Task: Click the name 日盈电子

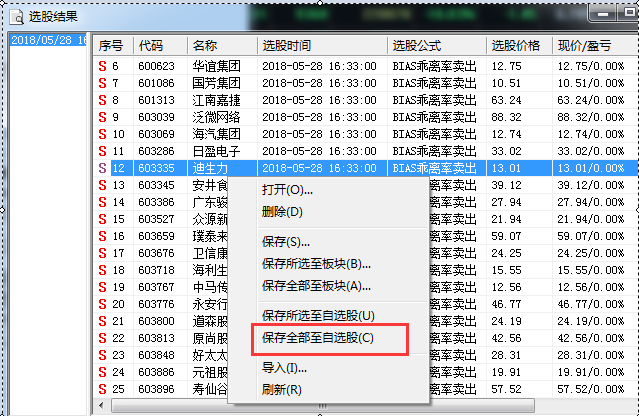Action: [216, 151]
